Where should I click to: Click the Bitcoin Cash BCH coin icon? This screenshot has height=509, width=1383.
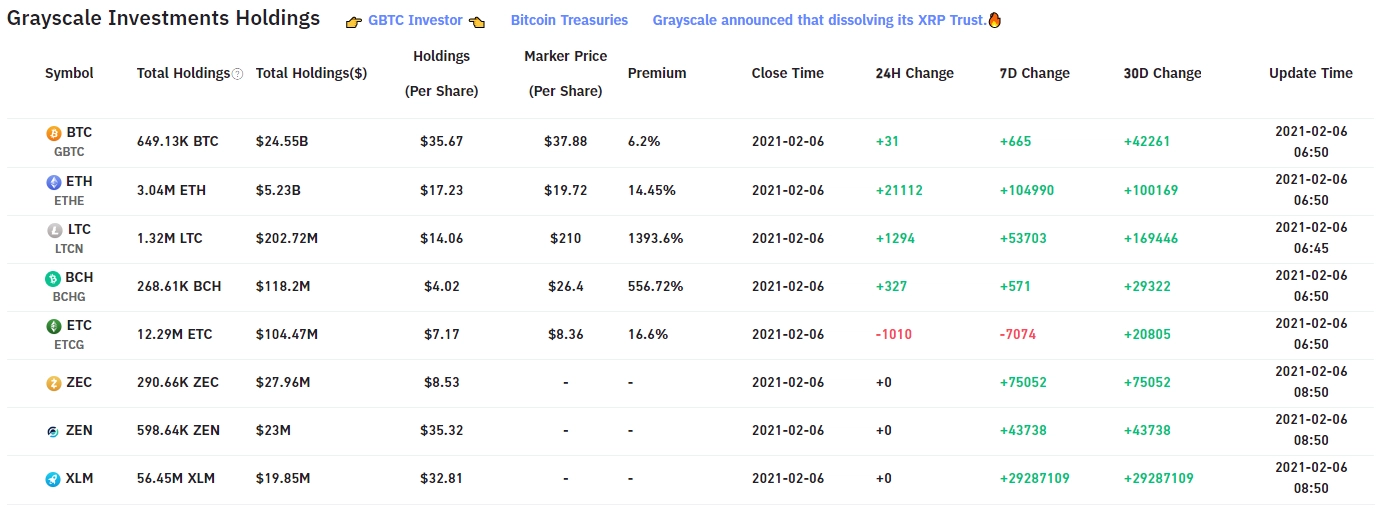[54, 278]
